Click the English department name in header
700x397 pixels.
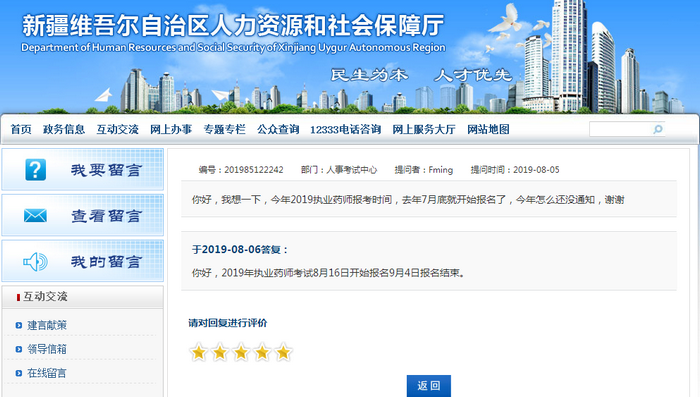pyautogui.click(x=233, y=47)
